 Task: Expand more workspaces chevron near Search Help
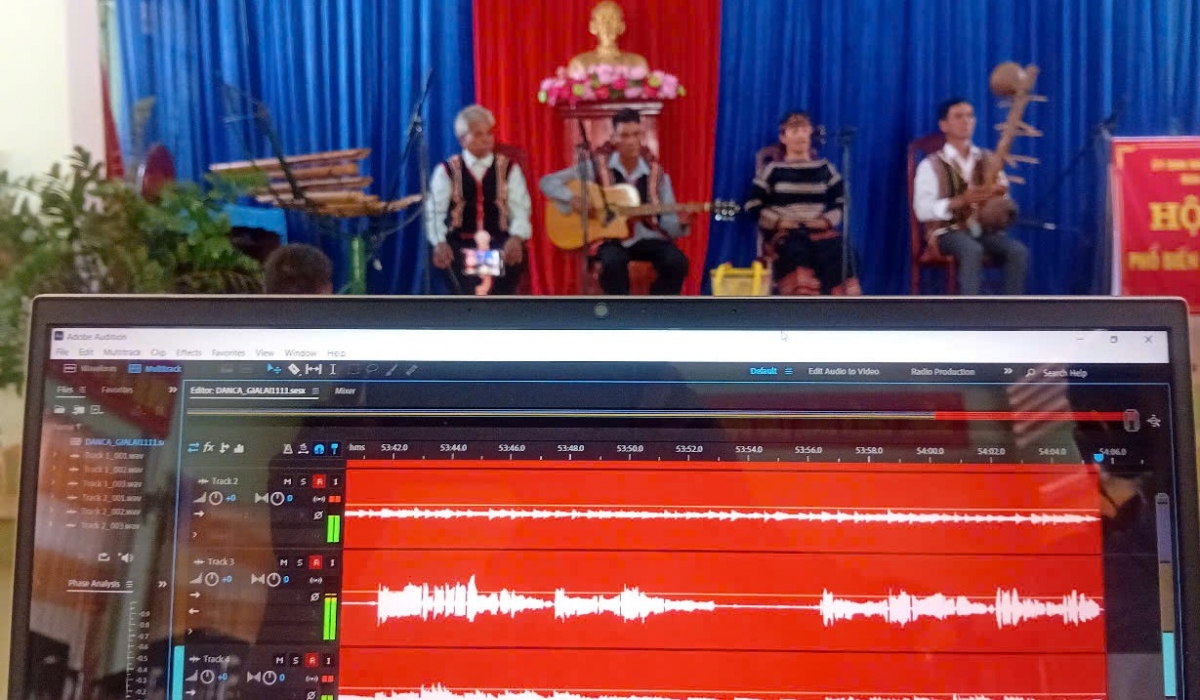[x=1007, y=371]
